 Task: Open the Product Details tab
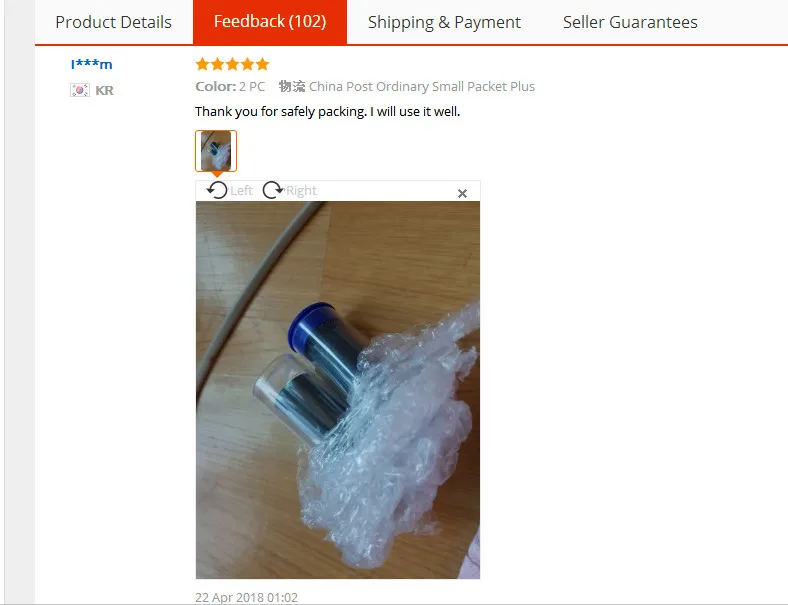point(114,22)
